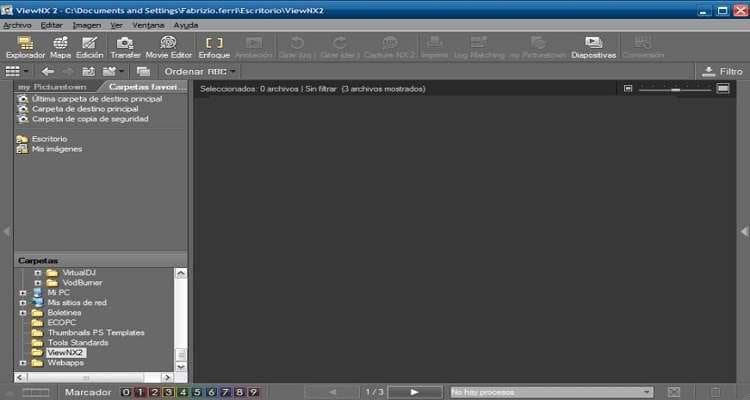Image resolution: width=750 pixels, height=400 pixels.
Task: Expand the Webapps folder node
Action: [x=23, y=363]
